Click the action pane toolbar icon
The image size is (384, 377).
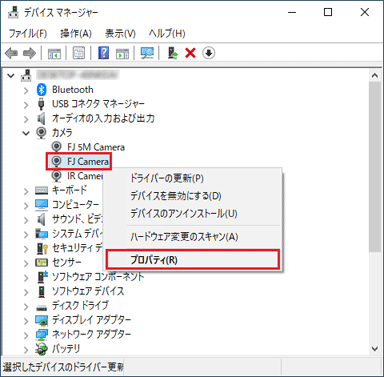(x=122, y=53)
